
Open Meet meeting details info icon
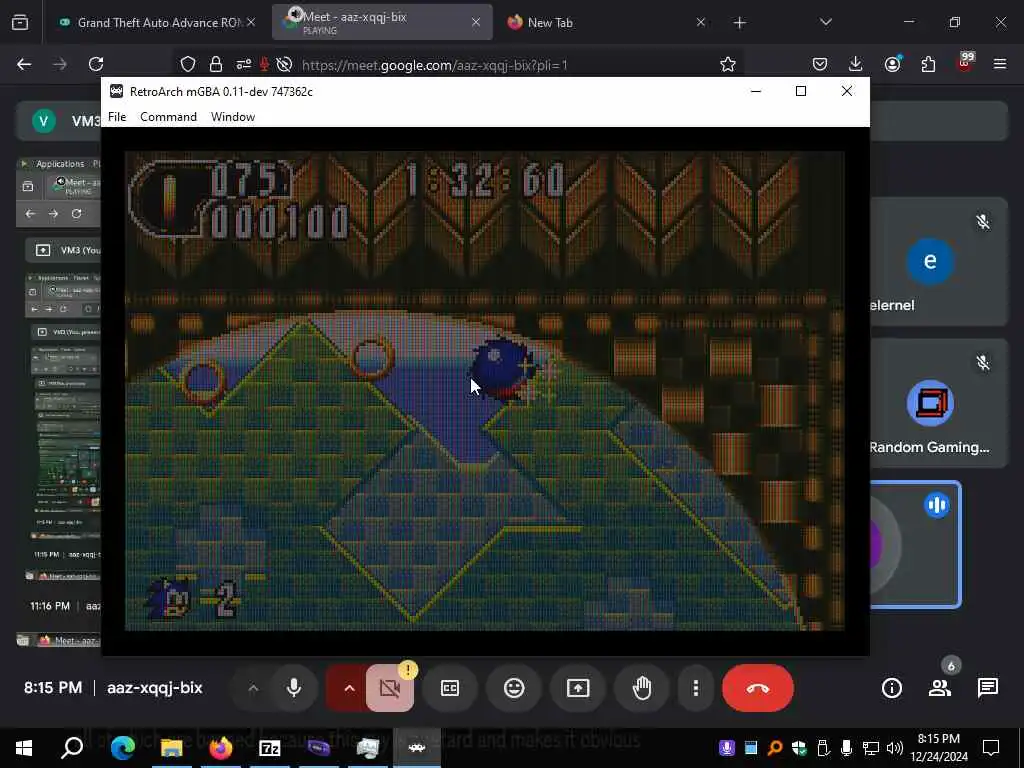(891, 688)
